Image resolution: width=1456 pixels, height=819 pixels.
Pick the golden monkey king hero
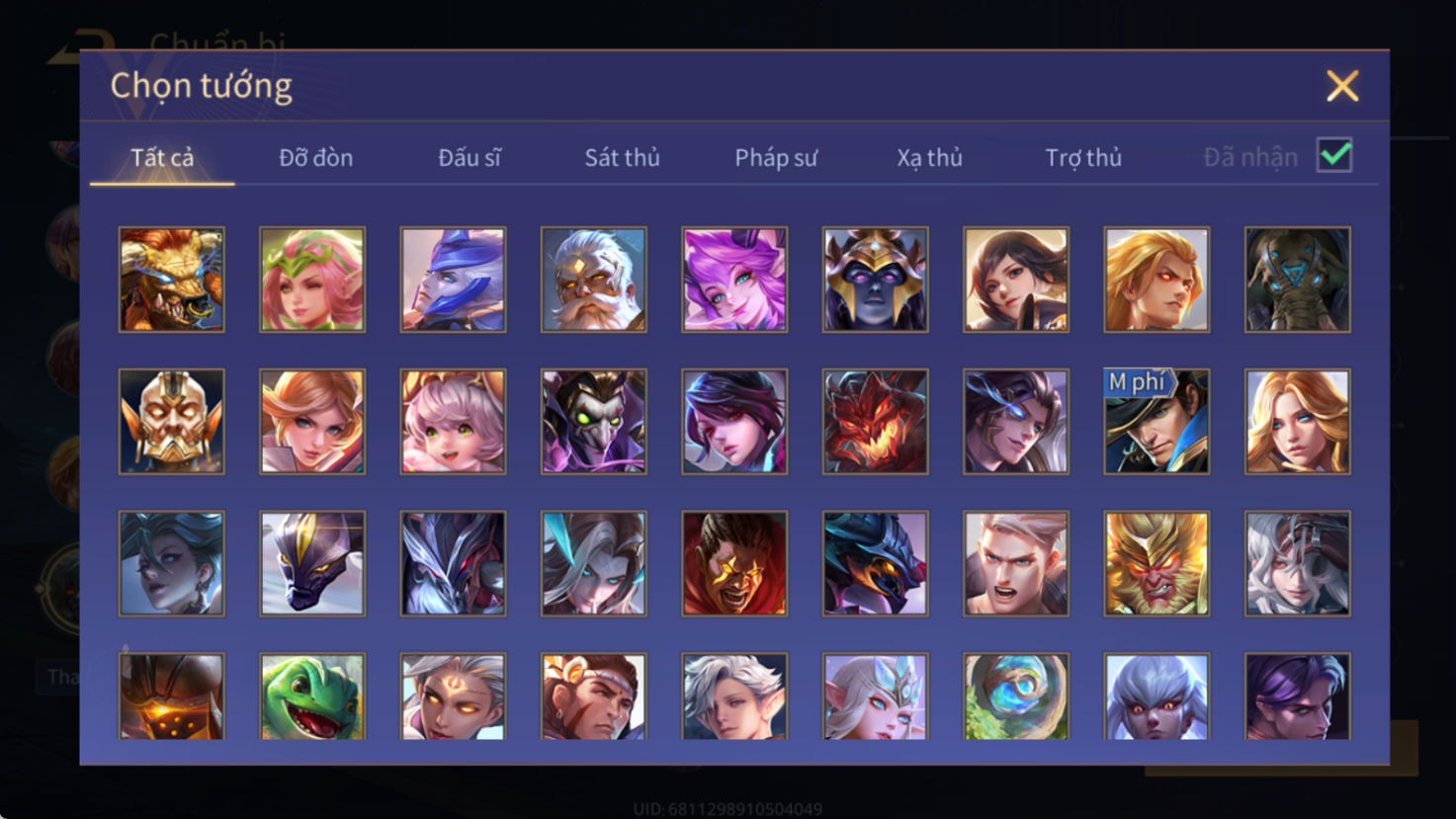[x=1156, y=564]
